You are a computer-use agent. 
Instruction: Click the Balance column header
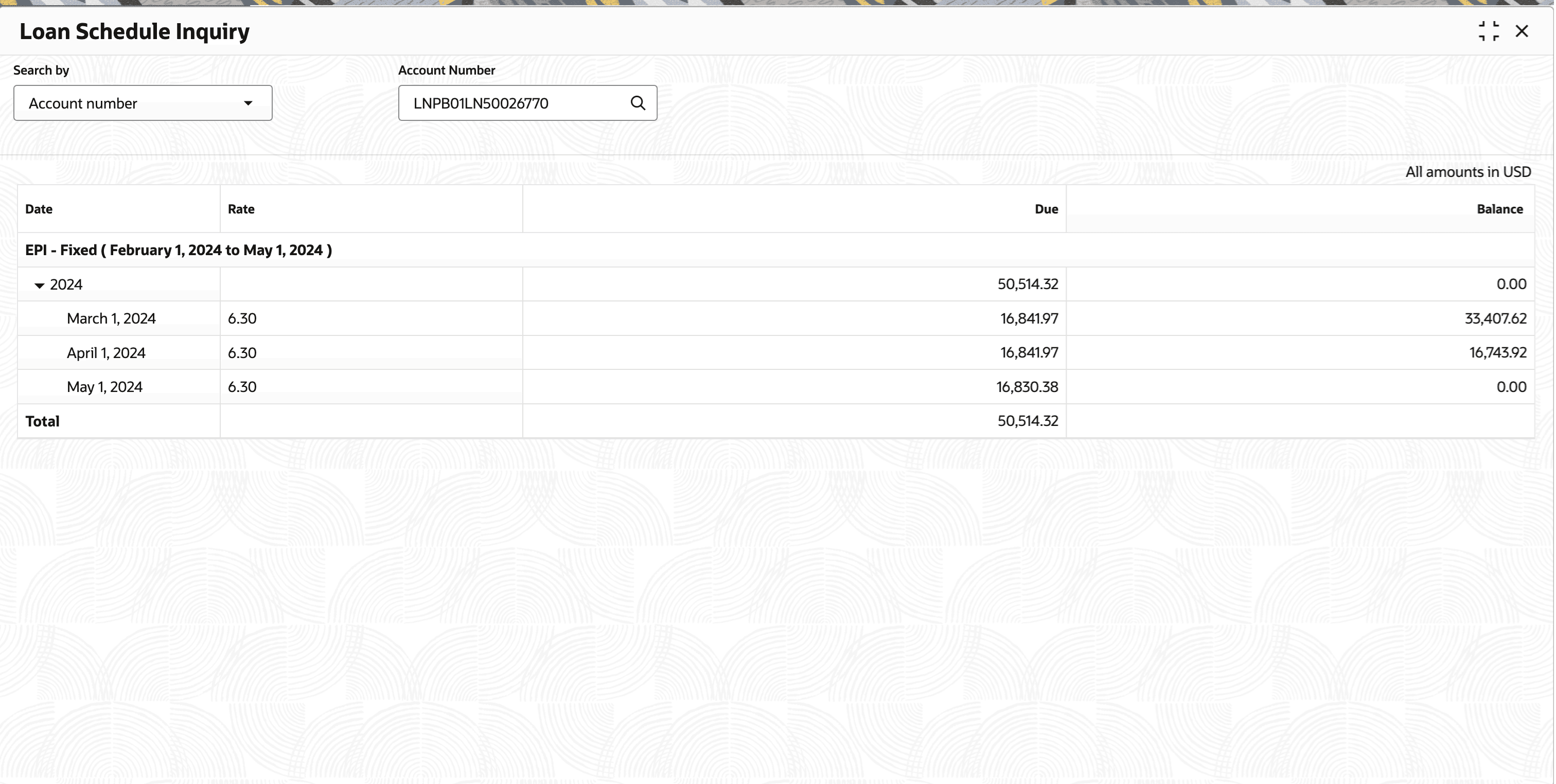tap(1499, 209)
